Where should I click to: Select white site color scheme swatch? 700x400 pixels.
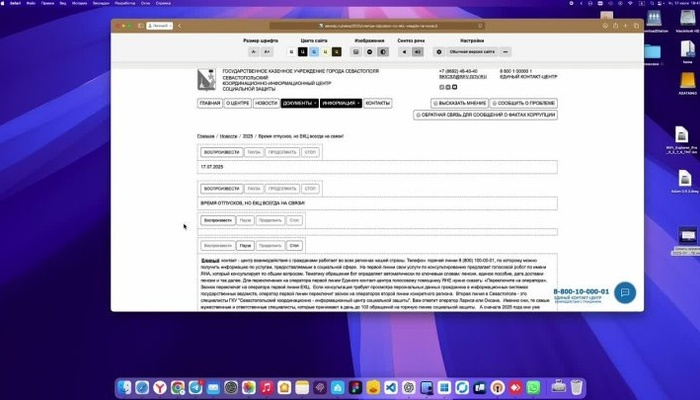pos(292,52)
